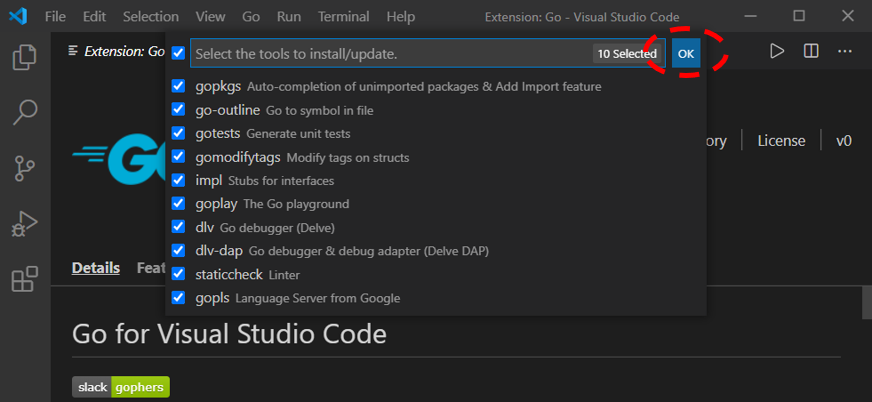The image size is (872, 402).
Task: Open the More Actions ellipsis menu
Action: click(x=845, y=52)
